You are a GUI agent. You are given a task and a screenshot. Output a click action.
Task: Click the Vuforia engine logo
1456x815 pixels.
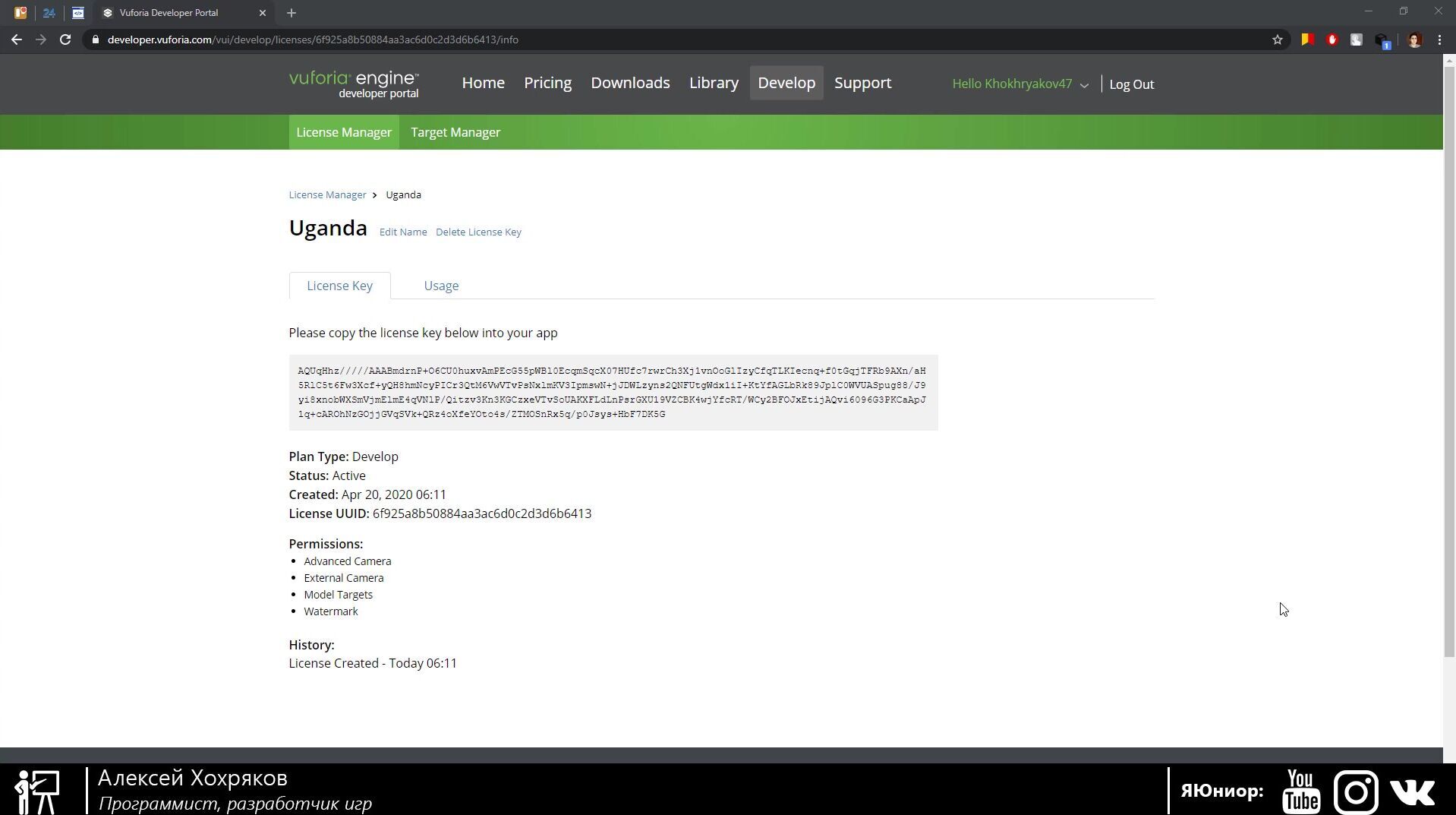tap(354, 84)
